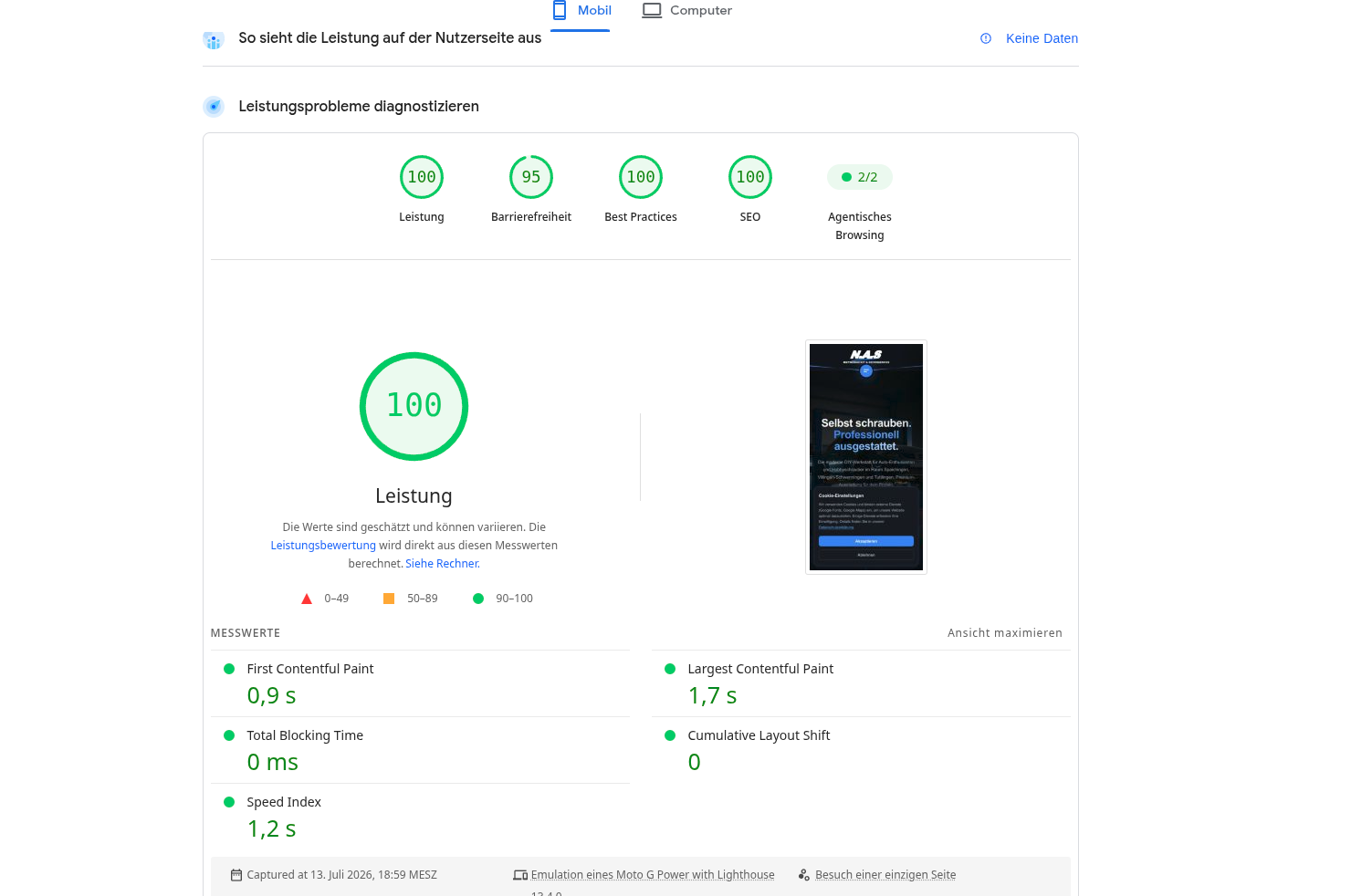
Task: Click the icon beside Besuch einer einzigen Seite
Action: 804,875
